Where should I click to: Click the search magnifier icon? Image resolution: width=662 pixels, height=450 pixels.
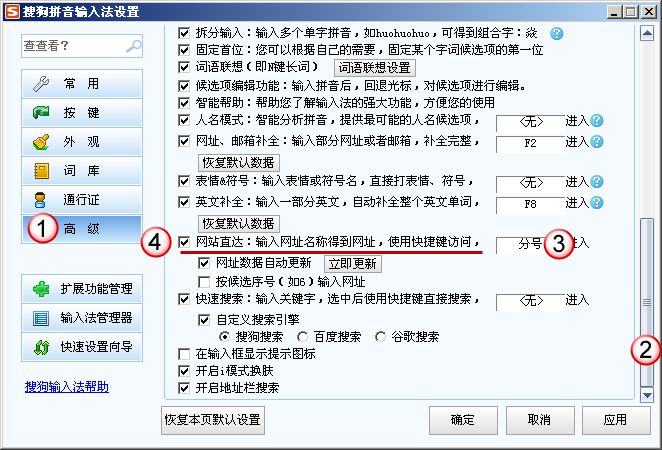(134, 46)
